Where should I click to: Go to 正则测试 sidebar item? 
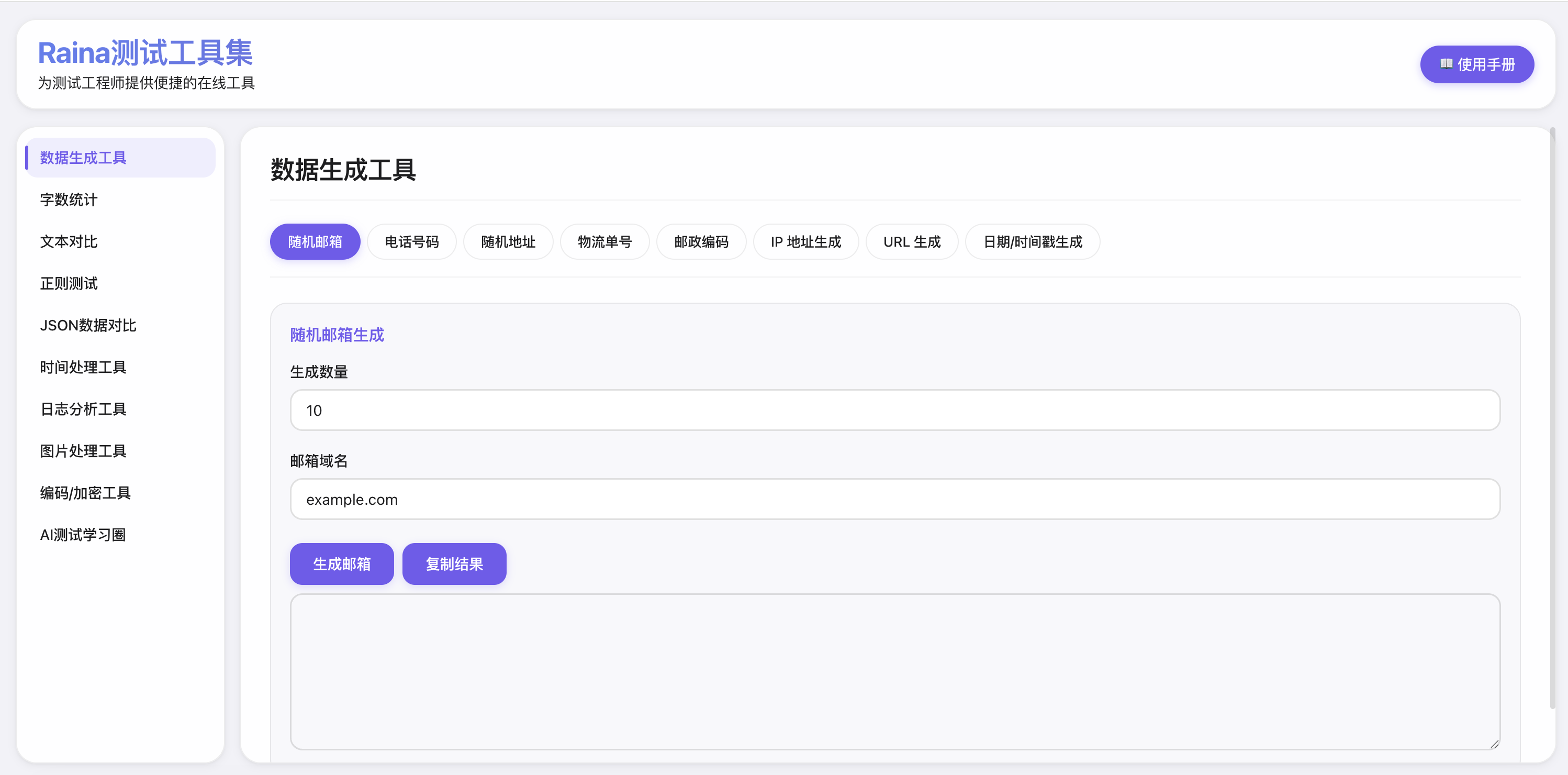[120, 284]
